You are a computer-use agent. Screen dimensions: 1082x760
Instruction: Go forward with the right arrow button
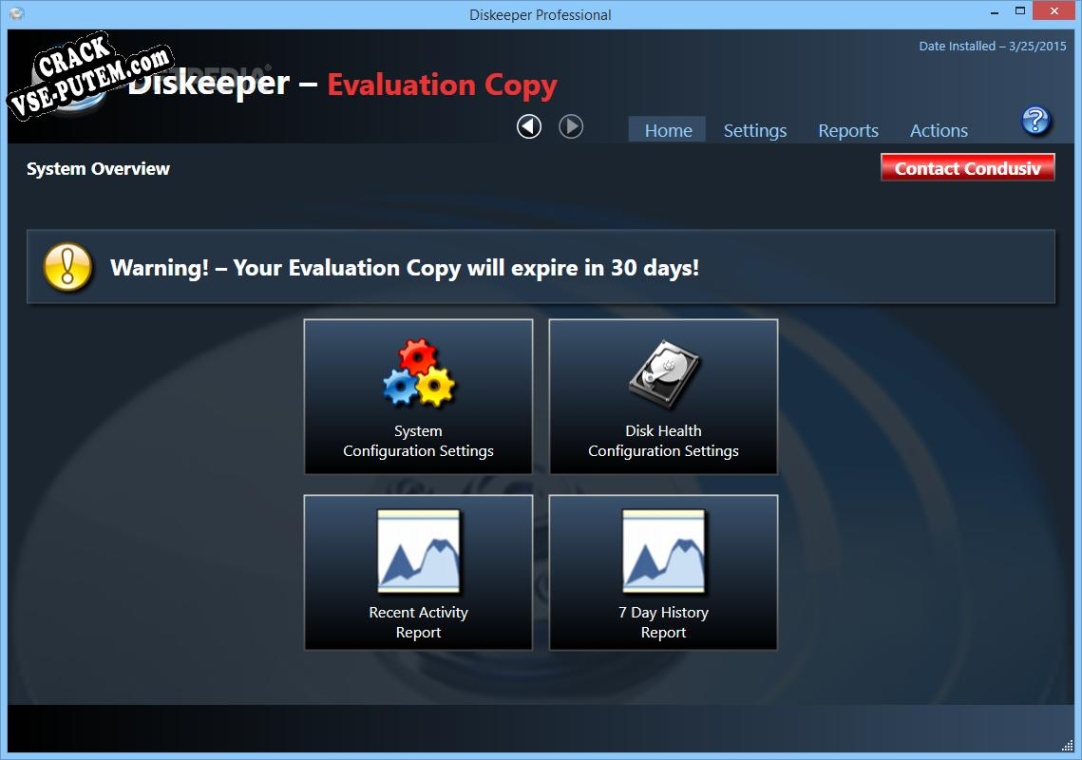(571, 127)
